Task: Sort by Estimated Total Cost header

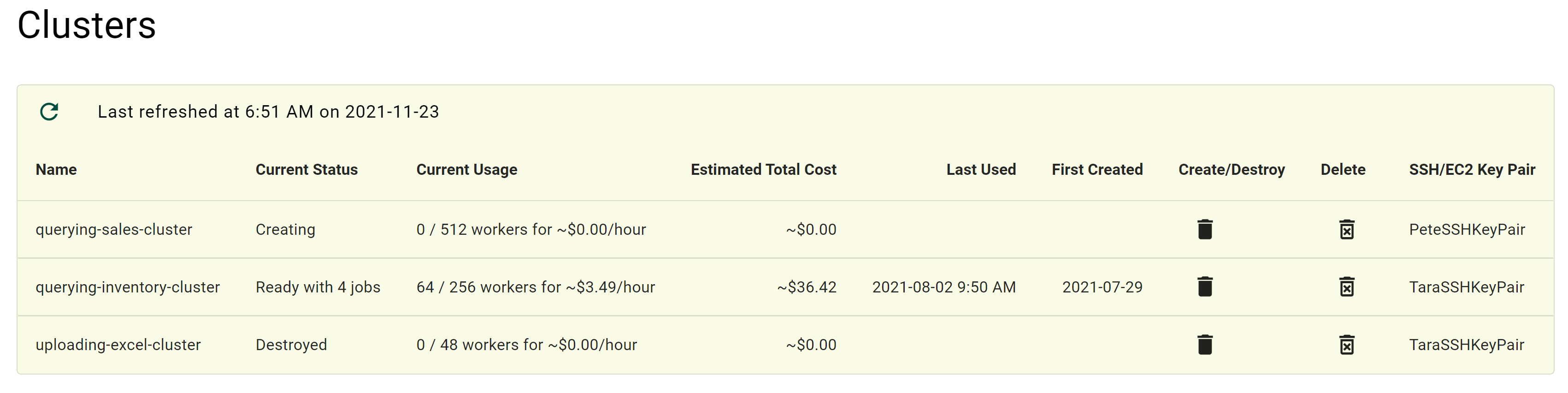Action: (763, 169)
